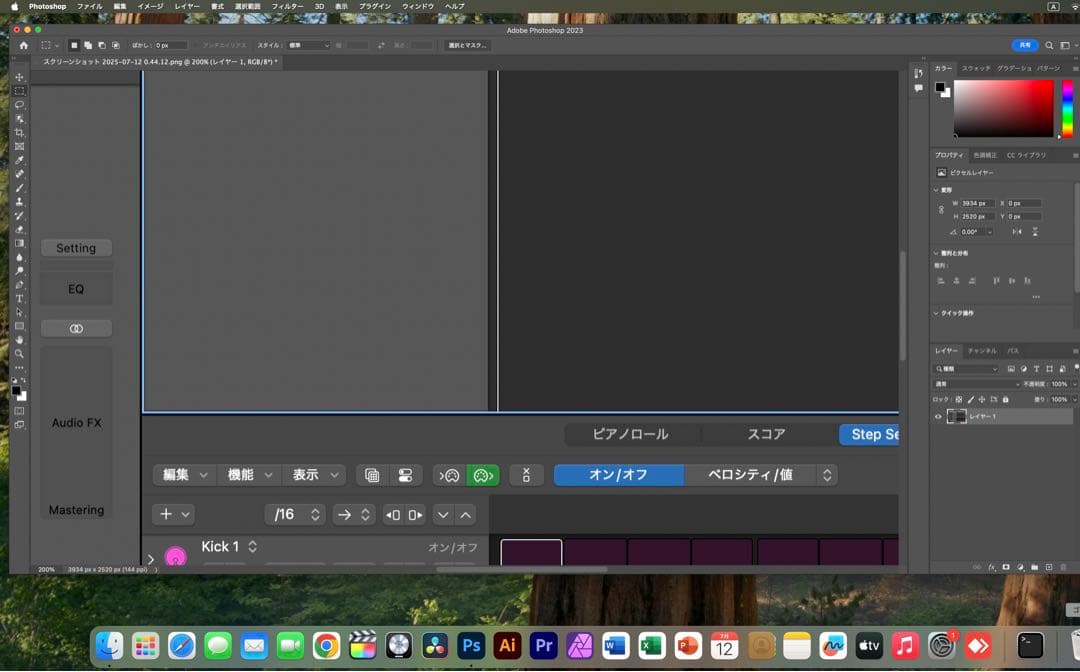Click the Setting button
This screenshot has width=1080, height=672.
click(76, 247)
